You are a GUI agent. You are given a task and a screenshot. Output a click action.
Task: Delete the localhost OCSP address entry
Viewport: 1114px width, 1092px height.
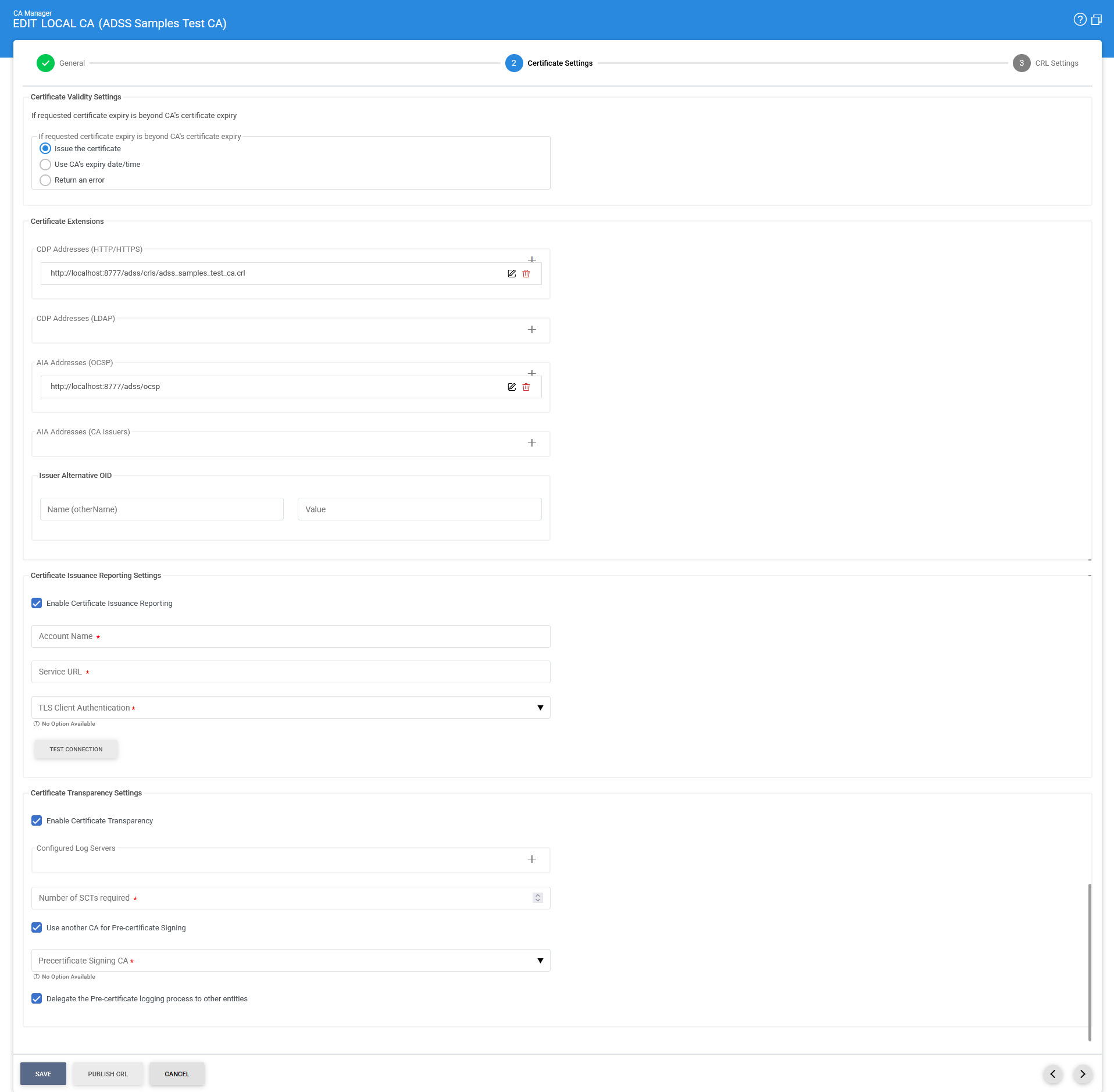(x=526, y=387)
